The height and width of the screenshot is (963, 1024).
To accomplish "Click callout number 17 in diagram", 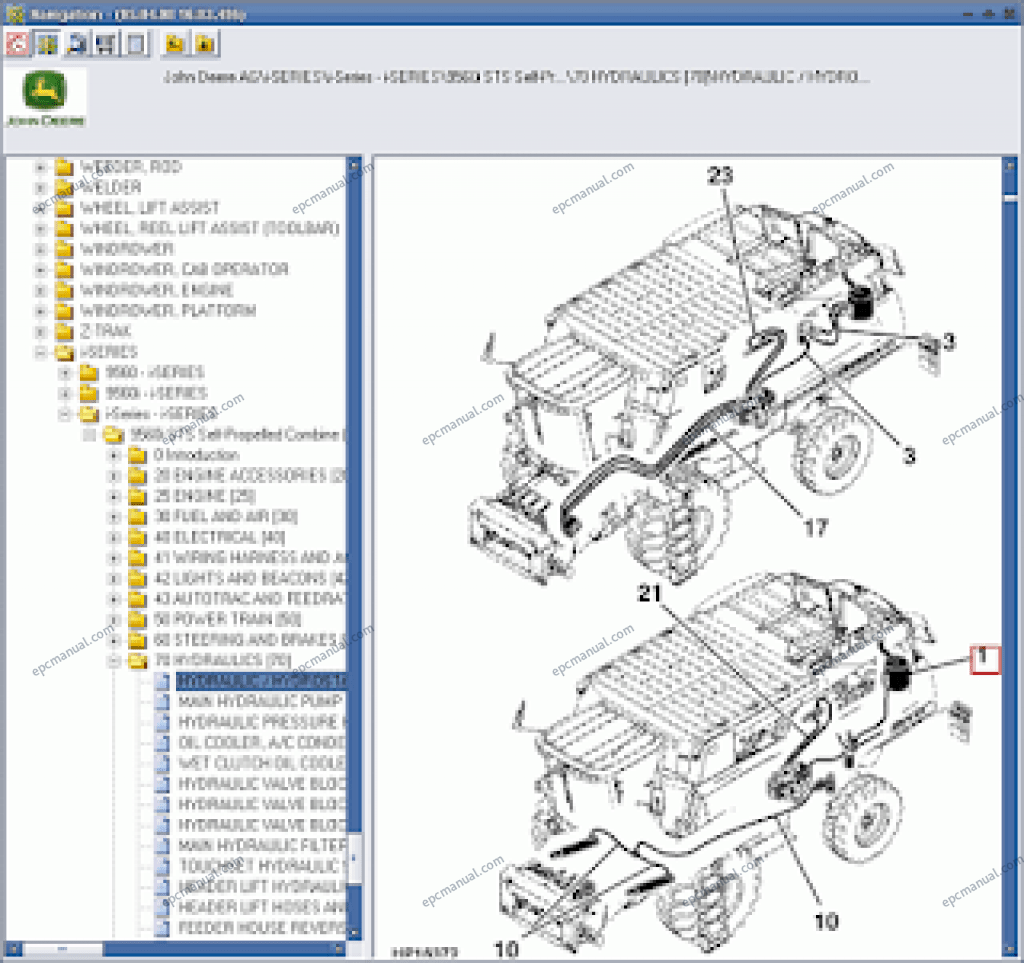I will tap(816, 527).
